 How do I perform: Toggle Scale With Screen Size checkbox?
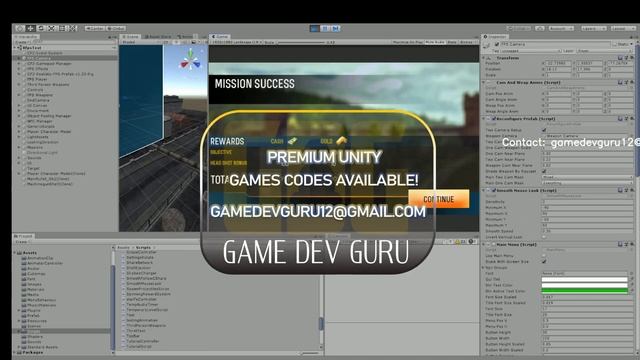544,262
